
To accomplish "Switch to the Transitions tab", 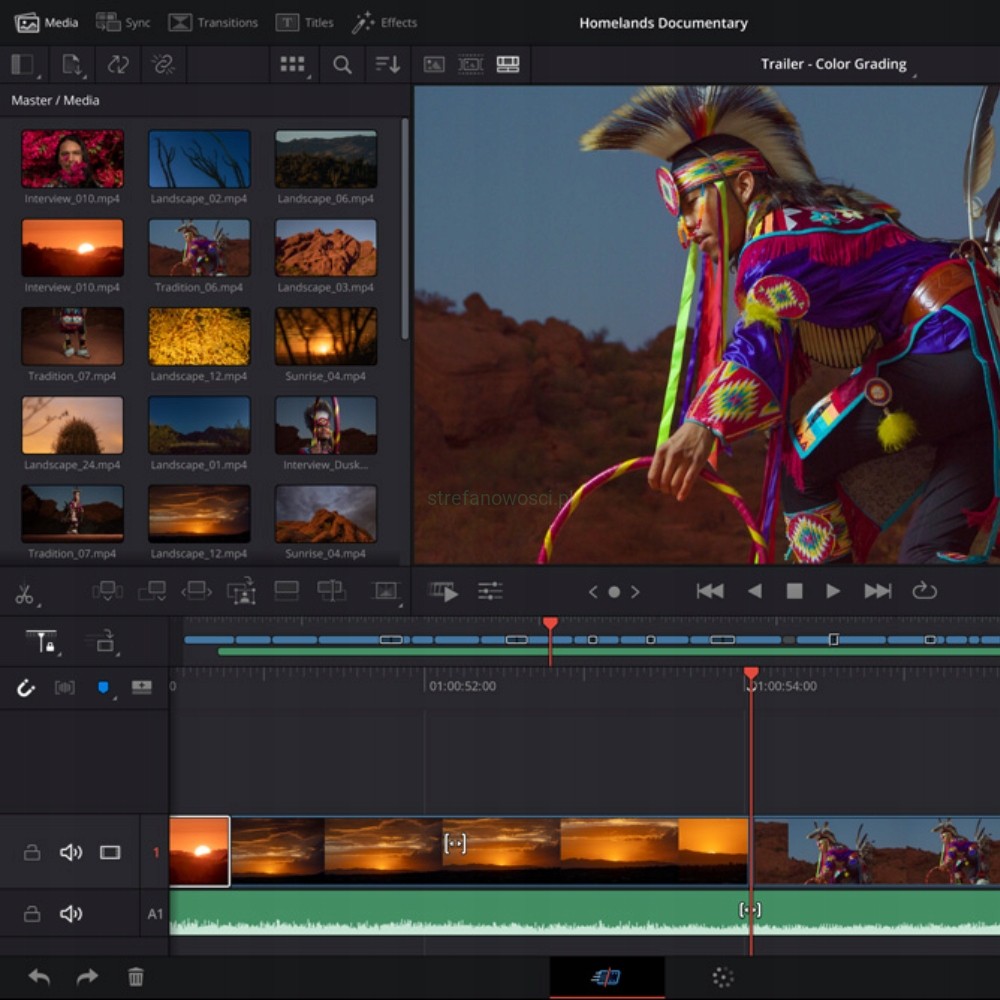I will pyautogui.click(x=213, y=22).
